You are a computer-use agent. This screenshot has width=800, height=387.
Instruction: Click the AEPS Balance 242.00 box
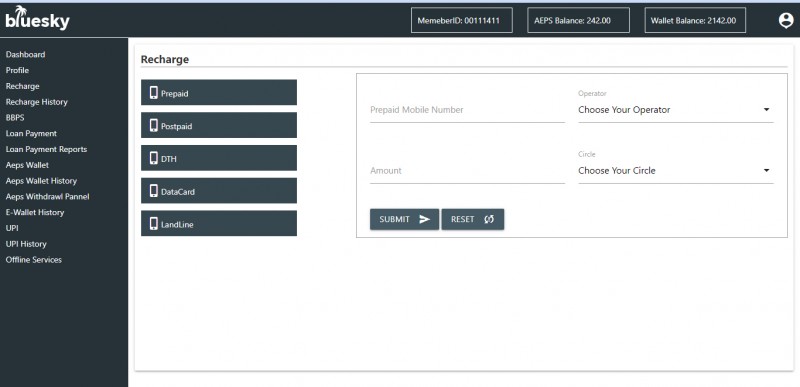click(x=578, y=20)
